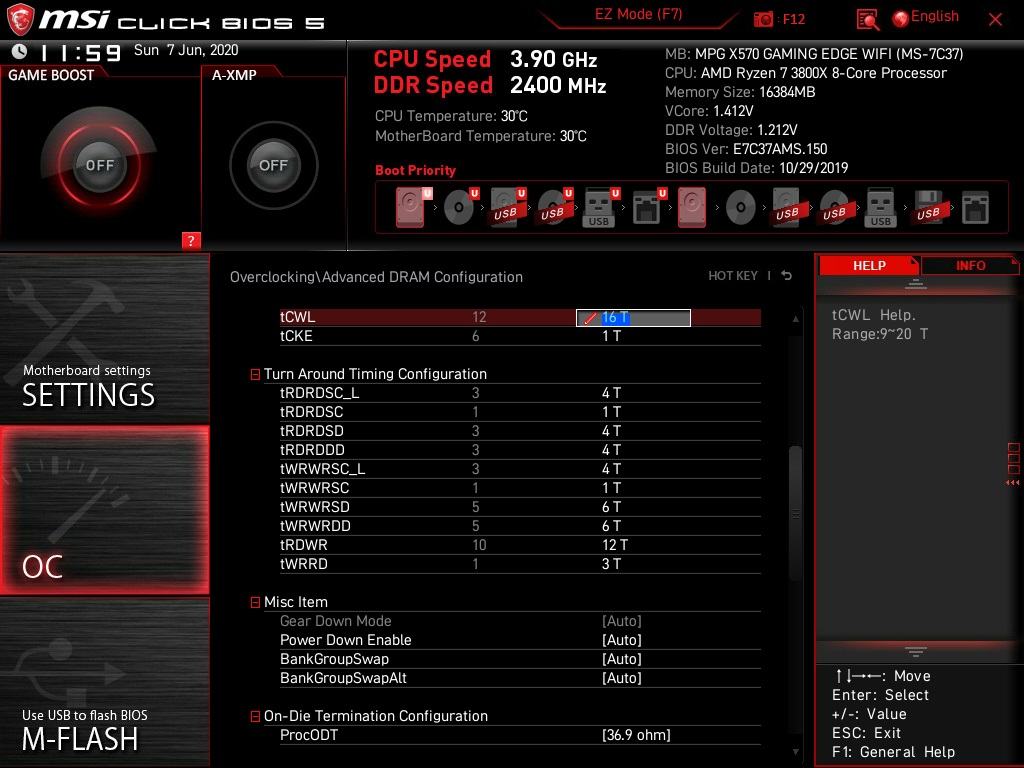Select the tWRWRSD timing row

click(520, 507)
